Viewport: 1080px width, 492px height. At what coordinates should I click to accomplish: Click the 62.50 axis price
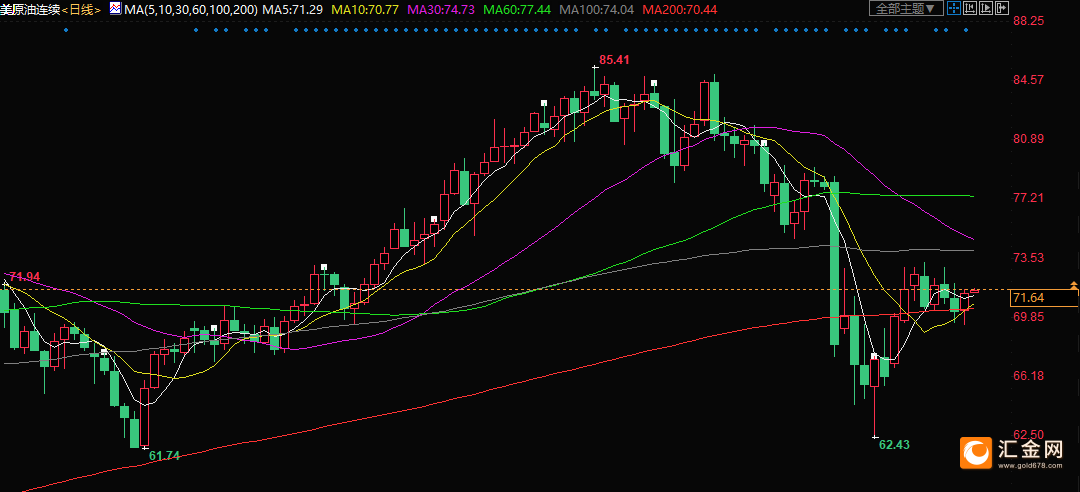click(x=1029, y=435)
